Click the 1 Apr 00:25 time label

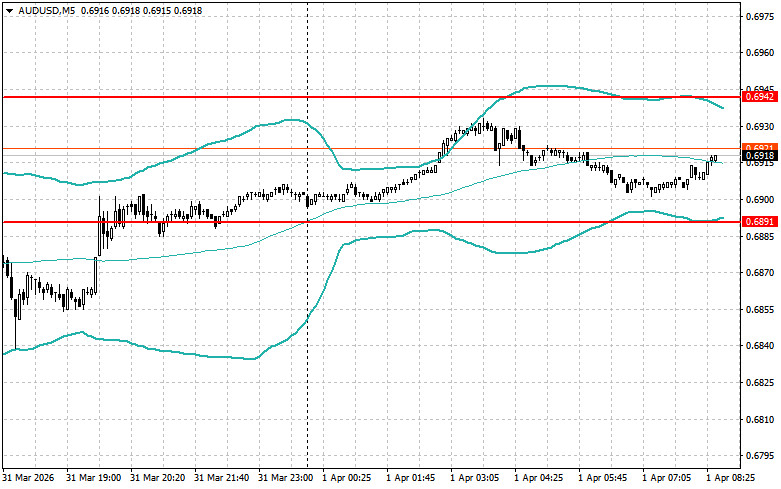(347, 478)
